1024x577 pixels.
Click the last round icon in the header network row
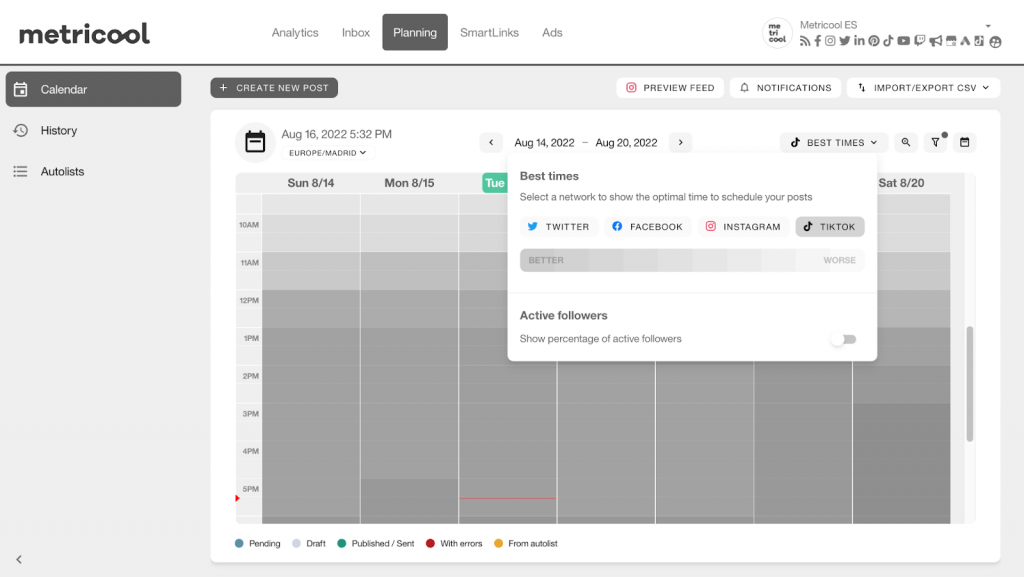995,42
